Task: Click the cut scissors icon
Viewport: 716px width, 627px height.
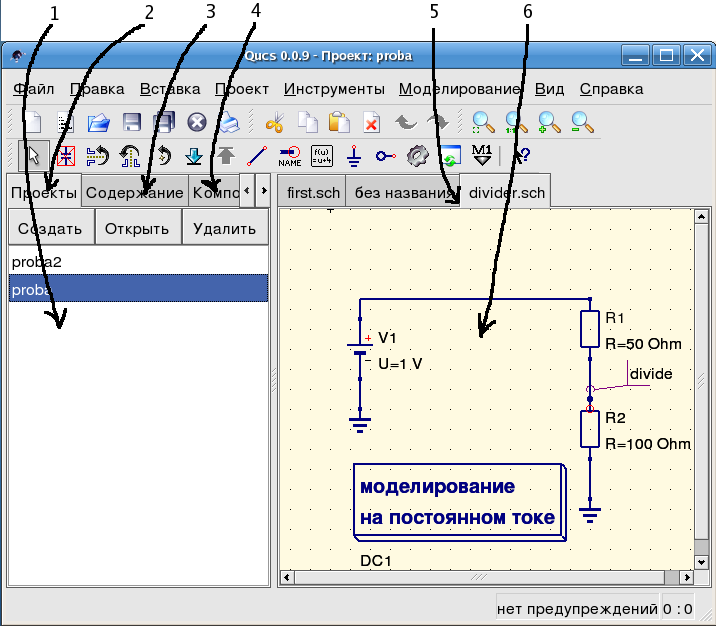Action: tap(275, 122)
